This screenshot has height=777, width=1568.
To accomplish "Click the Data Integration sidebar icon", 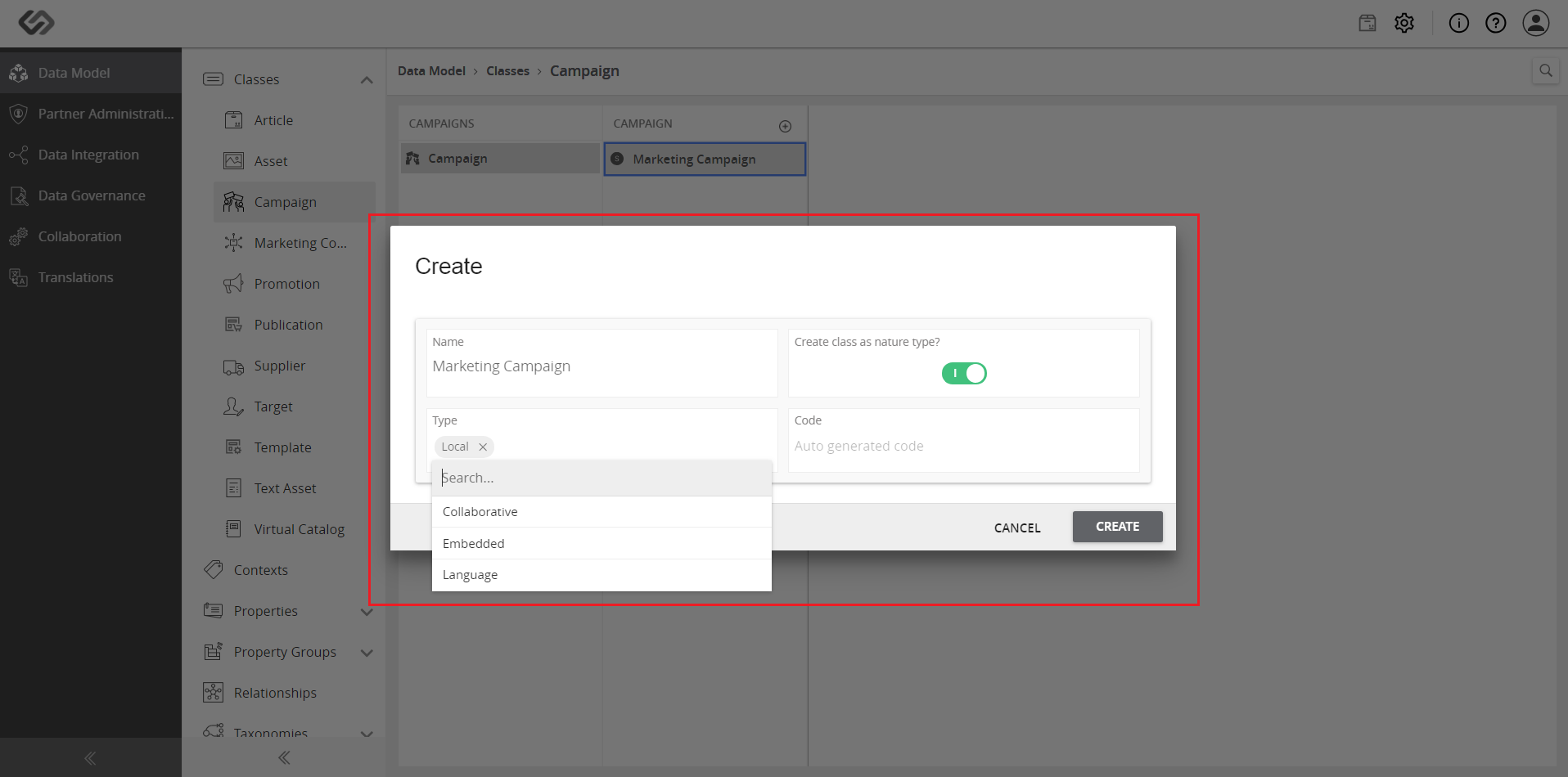I will pyautogui.click(x=19, y=155).
